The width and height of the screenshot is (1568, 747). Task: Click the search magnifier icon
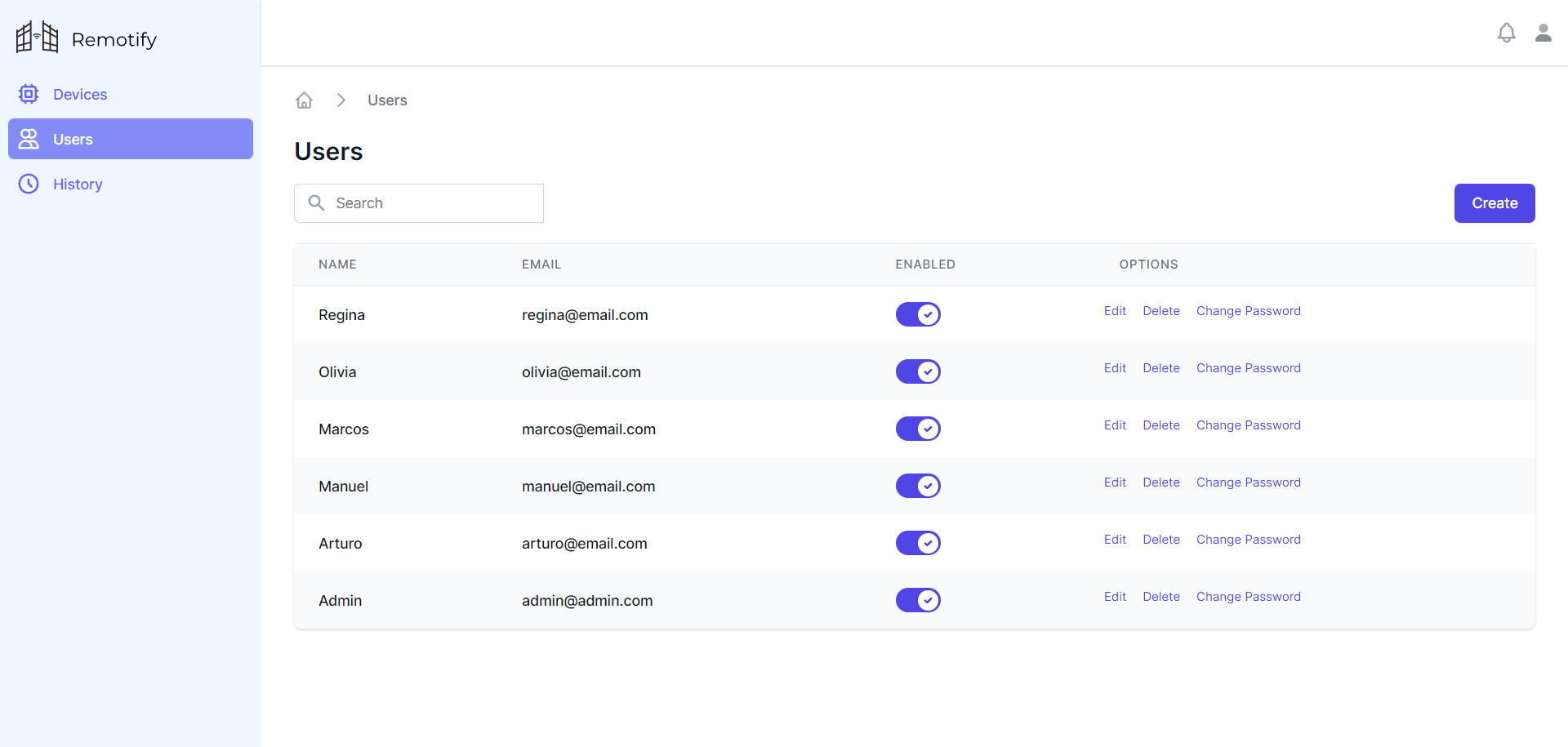(x=316, y=202)
